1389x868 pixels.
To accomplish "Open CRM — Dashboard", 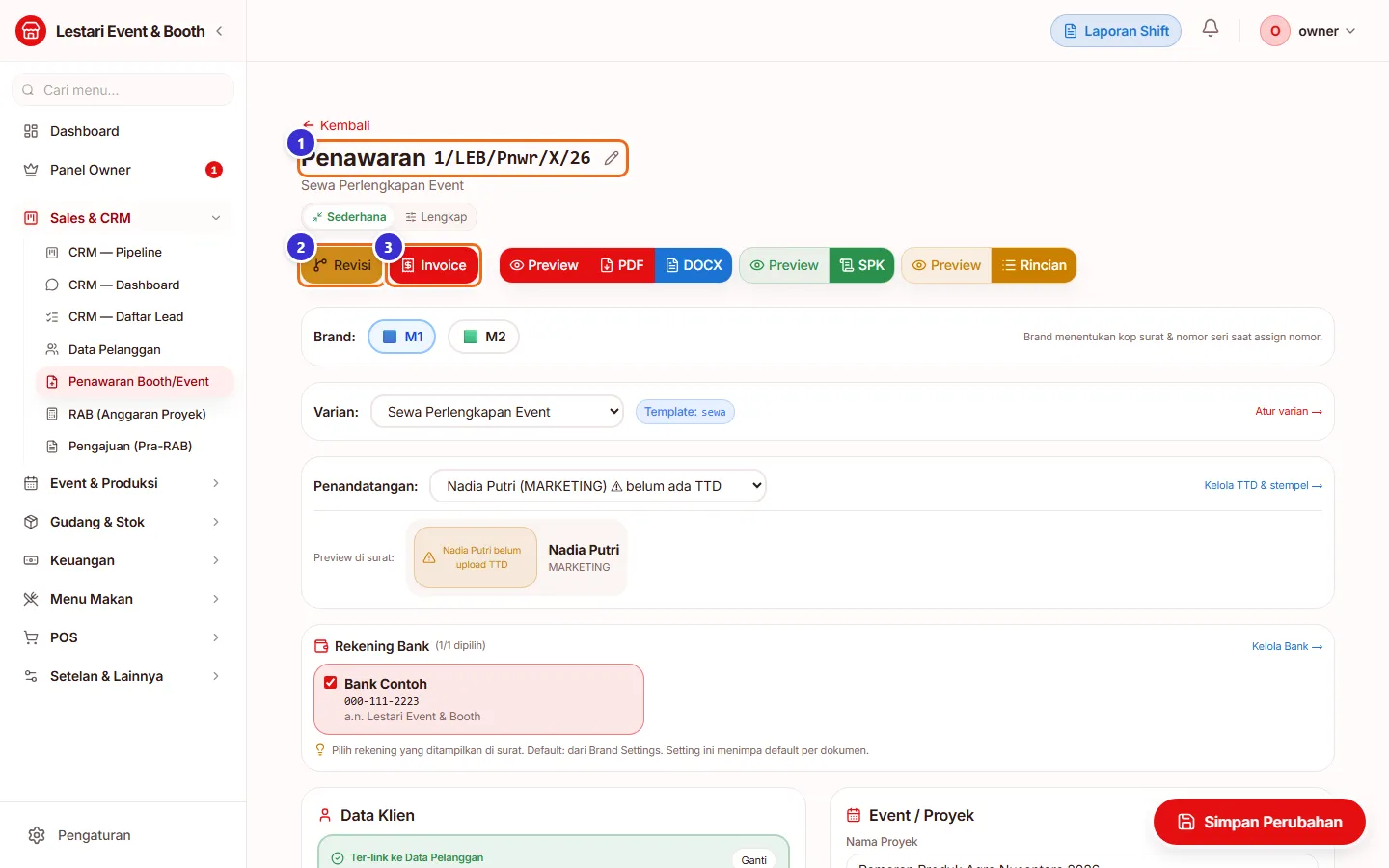I will [135, 285].
